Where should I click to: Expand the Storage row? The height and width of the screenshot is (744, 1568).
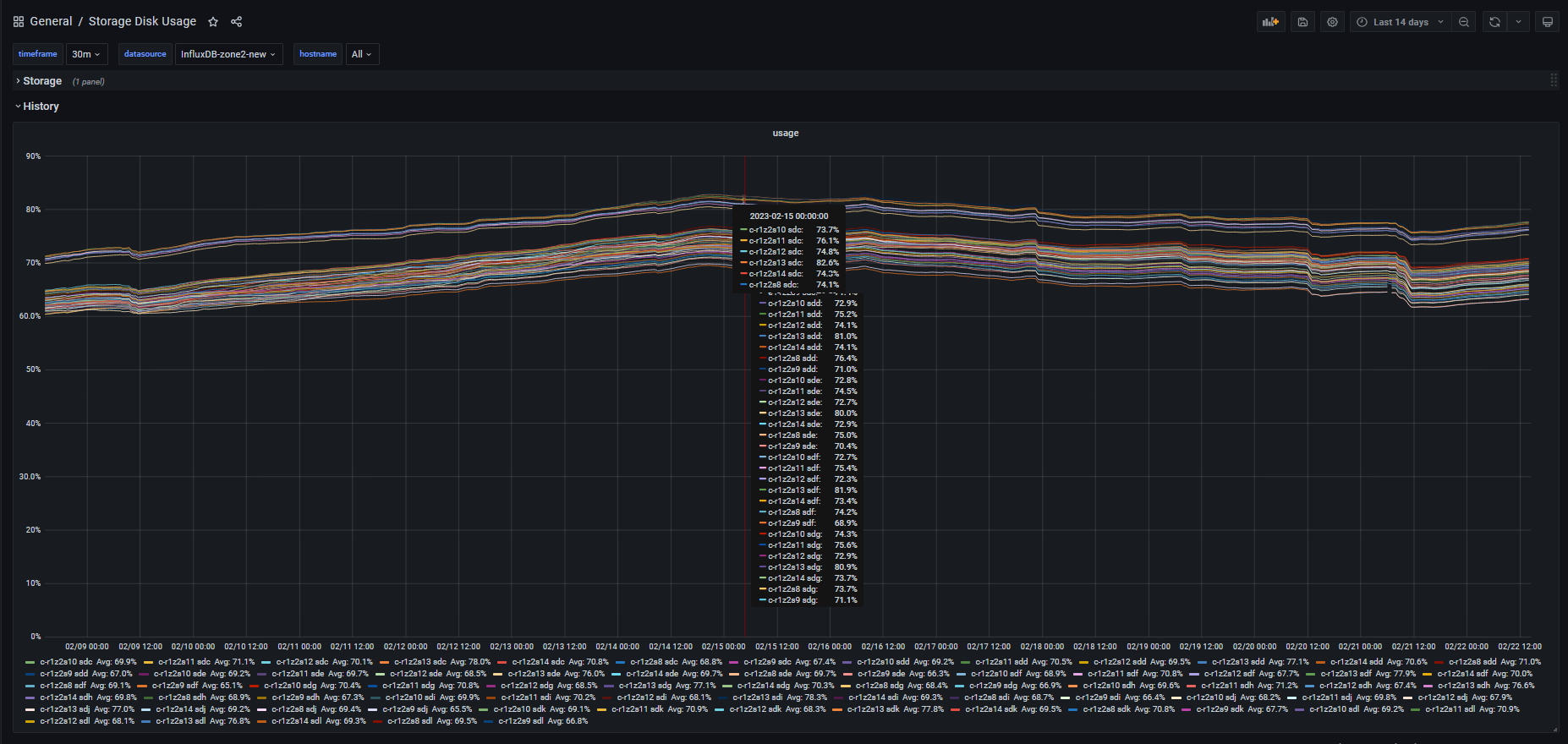click(42, 81)
